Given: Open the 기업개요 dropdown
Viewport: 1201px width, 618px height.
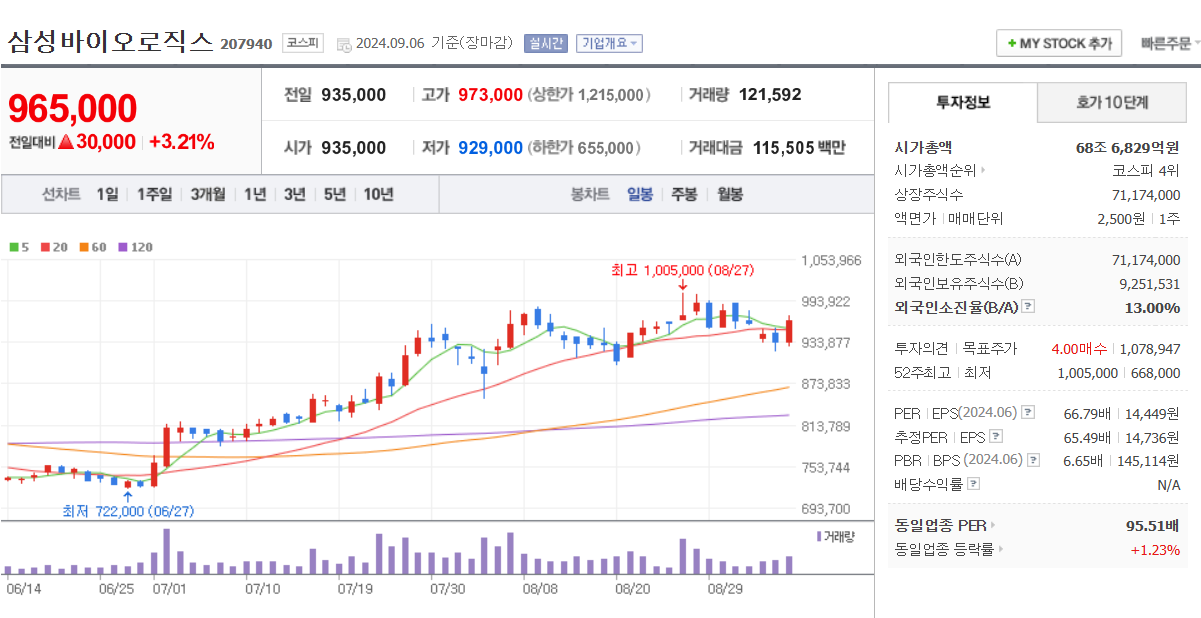Looking at the screenshot, I should 609,43.
